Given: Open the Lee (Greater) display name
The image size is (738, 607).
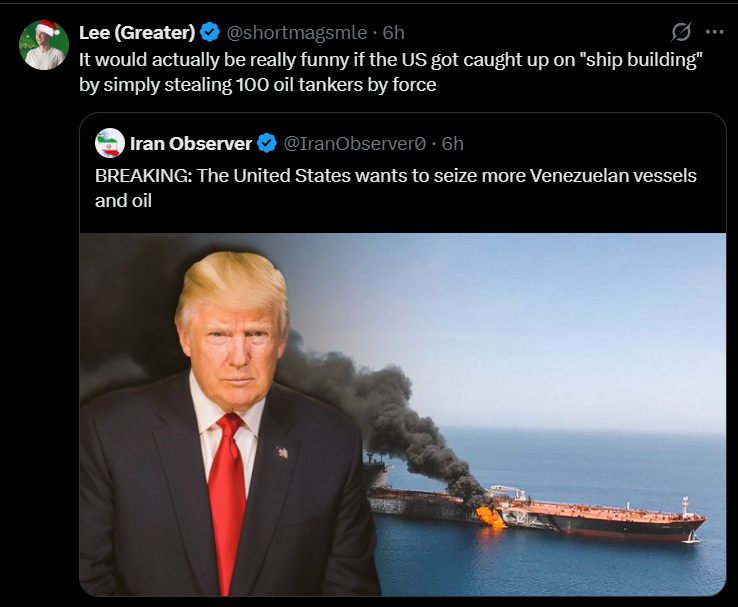Looking at the screenshot, I should [x=137, y=32].
